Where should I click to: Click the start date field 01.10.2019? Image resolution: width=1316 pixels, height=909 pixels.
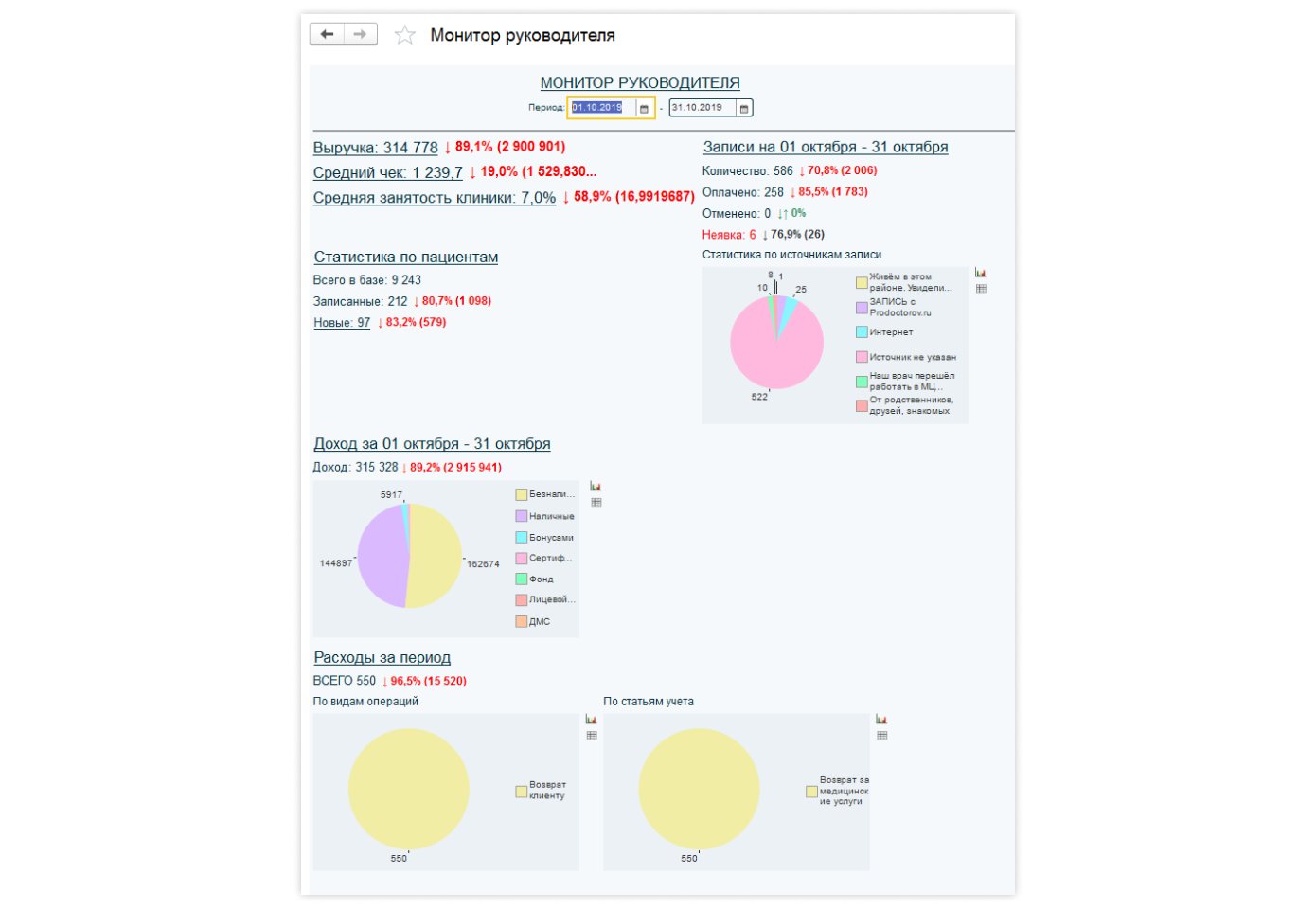click(x=603, y=108)
